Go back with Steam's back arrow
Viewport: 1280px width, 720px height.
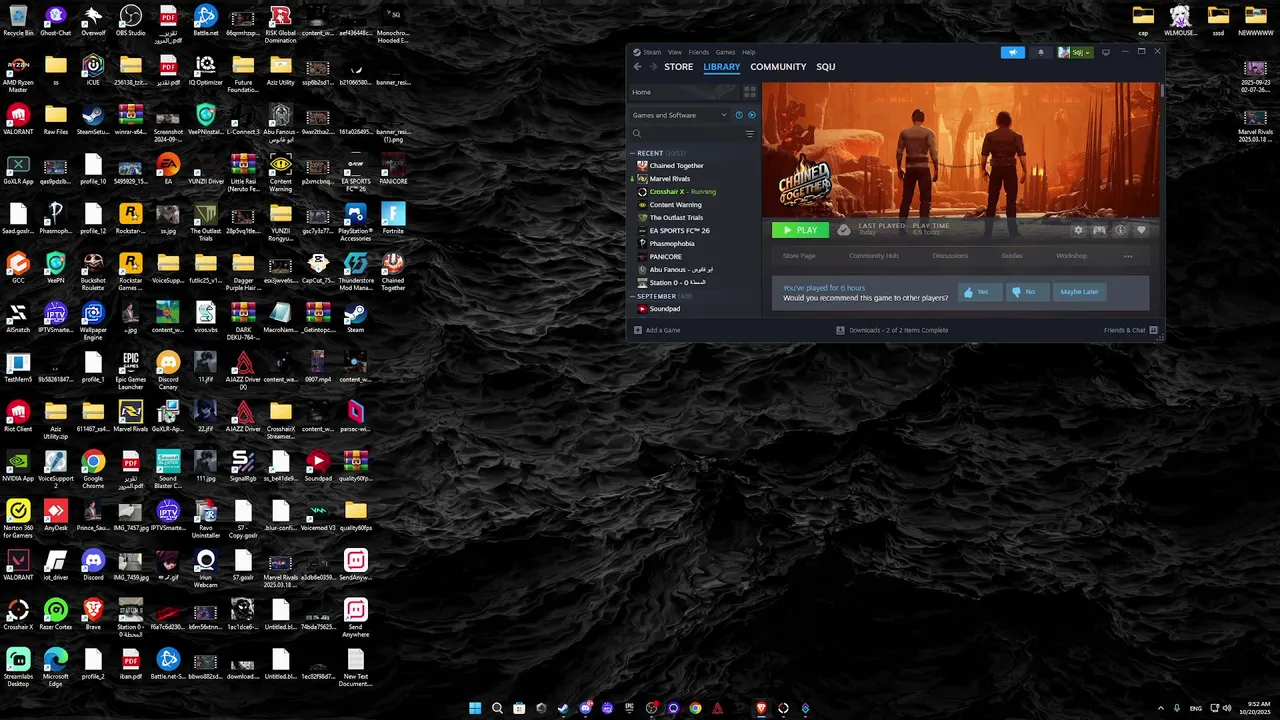point(637,67)
